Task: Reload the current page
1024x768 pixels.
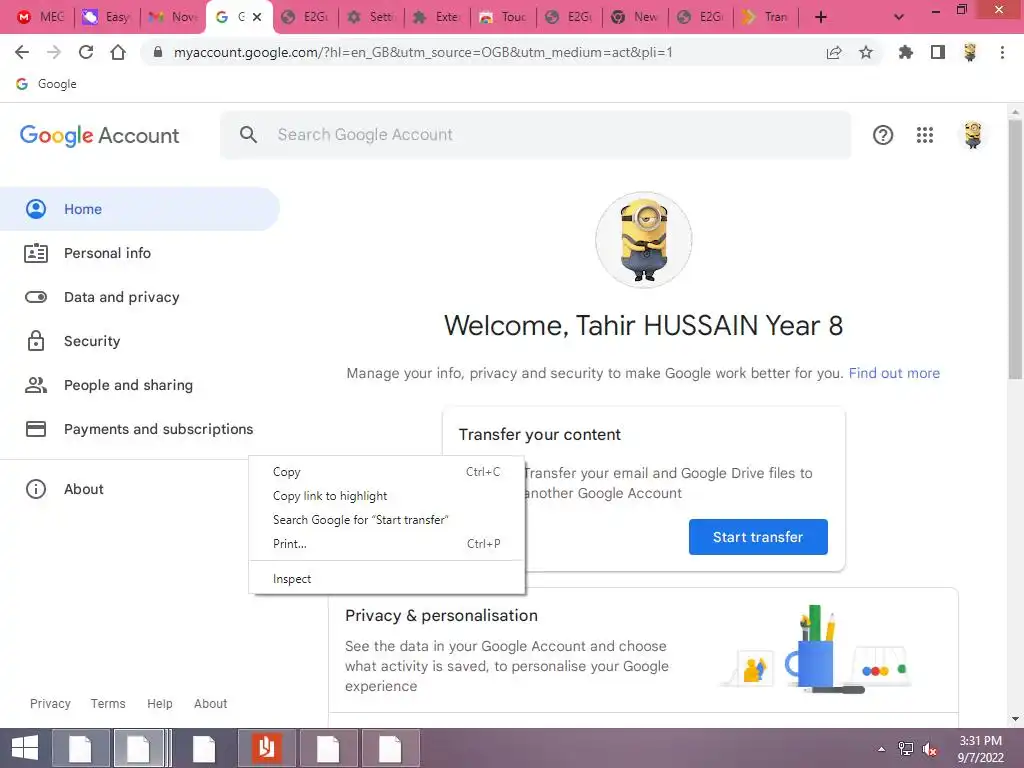Action: [86, 52]
